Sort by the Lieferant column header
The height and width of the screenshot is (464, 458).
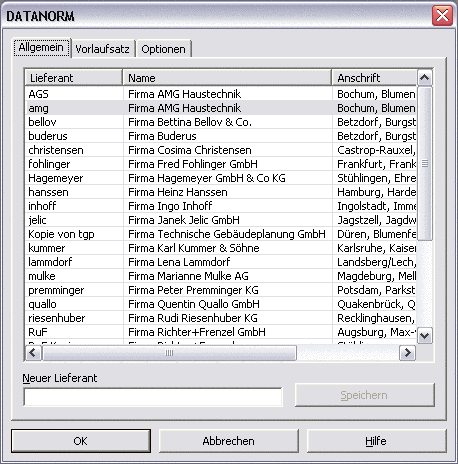tap(73, 78)
